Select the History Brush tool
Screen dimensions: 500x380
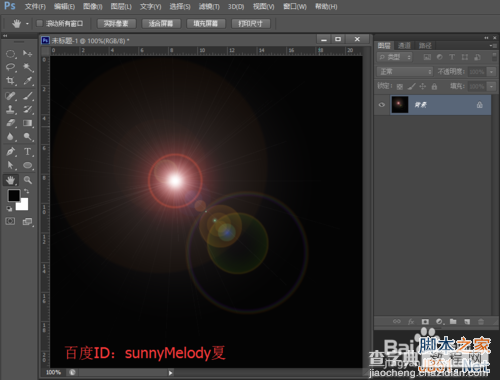[x=28, y=109]
